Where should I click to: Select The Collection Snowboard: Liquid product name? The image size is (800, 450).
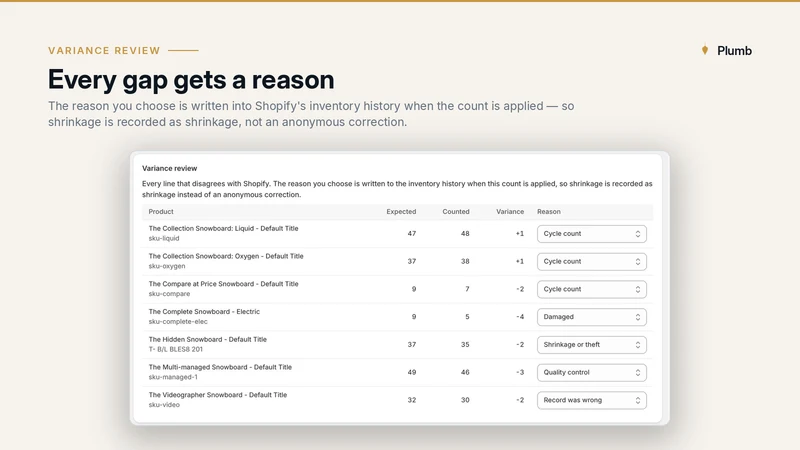coord(223,229)
